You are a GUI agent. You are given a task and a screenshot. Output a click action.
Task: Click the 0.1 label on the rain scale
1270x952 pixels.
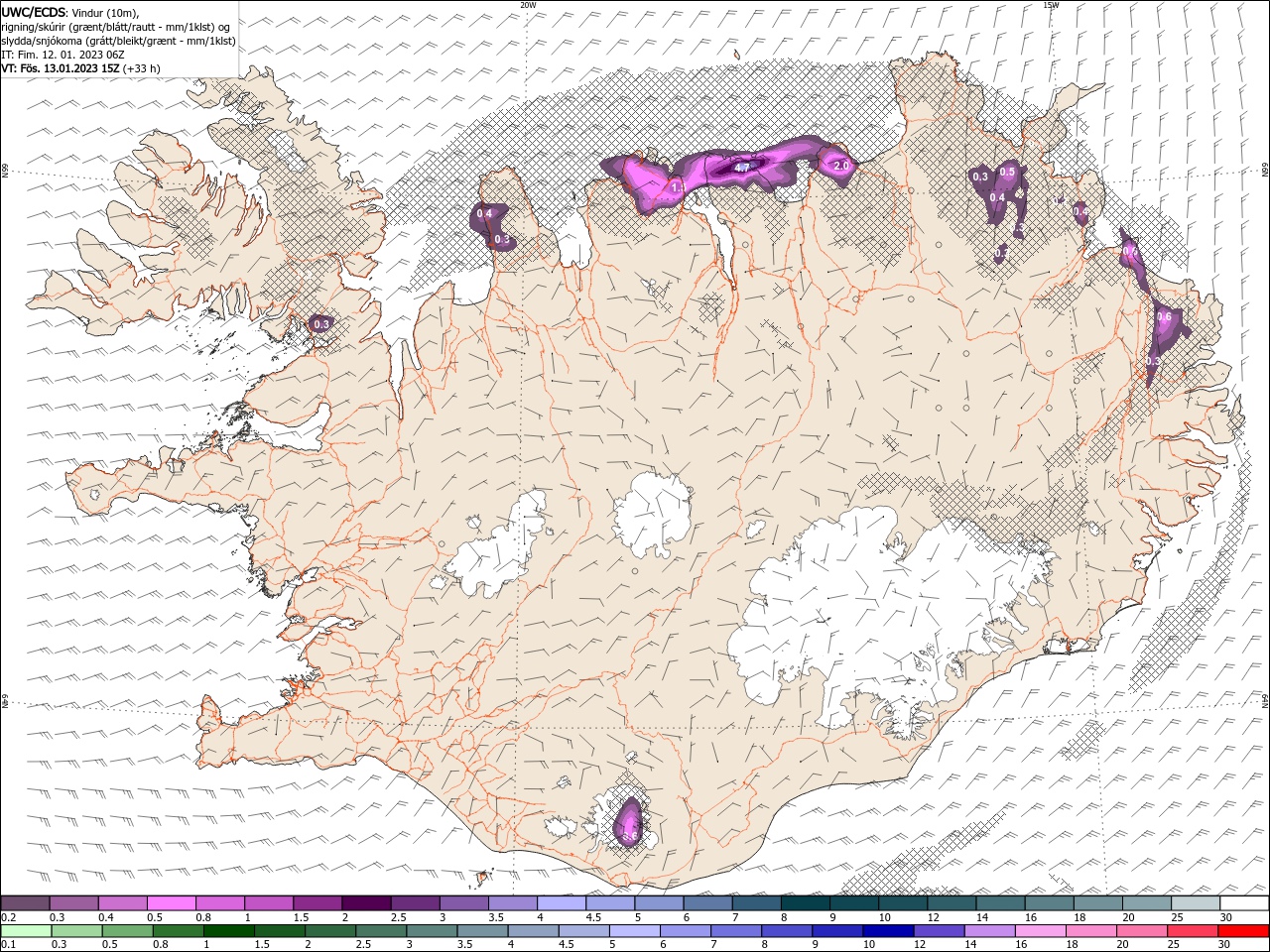pyautogui.click(x=8, y=945)
